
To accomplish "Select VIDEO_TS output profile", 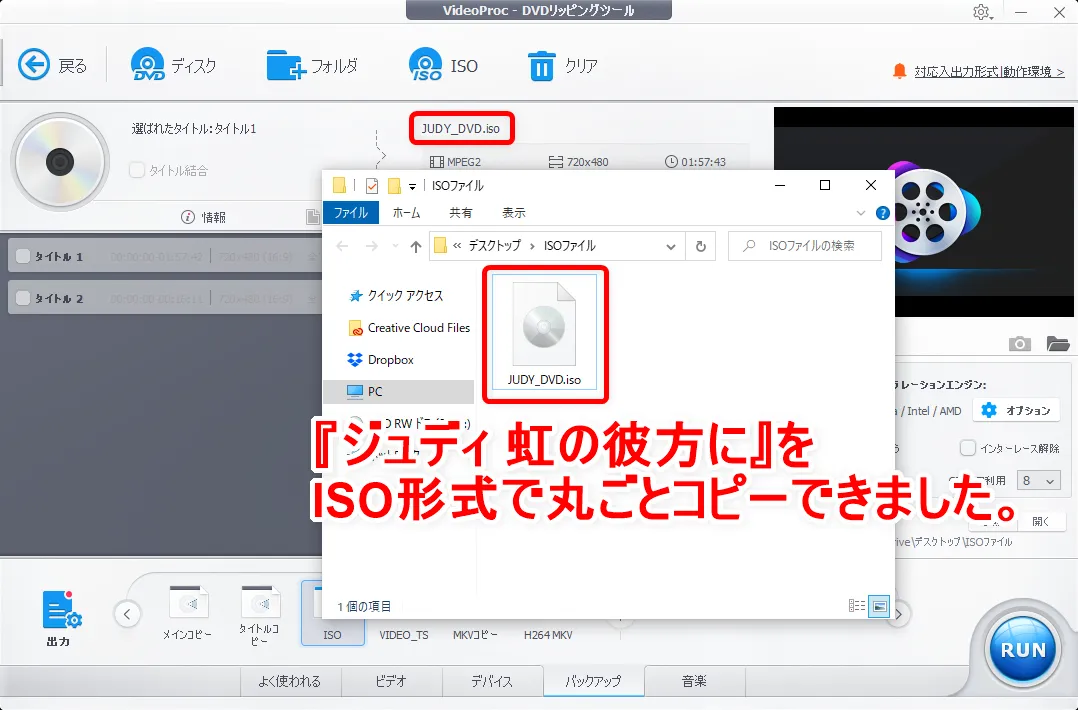I will click(404, 634).
